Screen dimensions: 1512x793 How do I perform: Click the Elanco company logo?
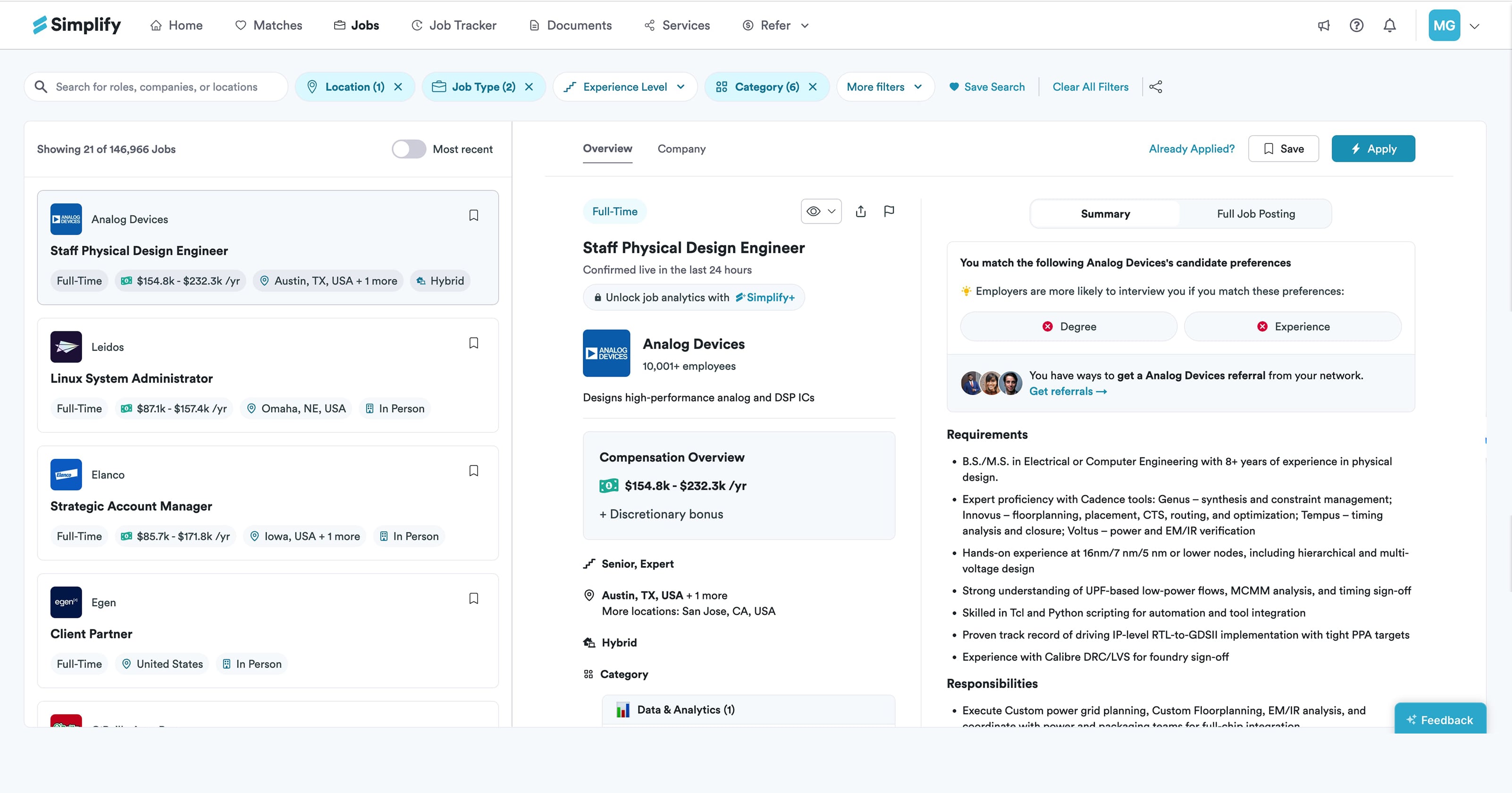click(66, 474)
